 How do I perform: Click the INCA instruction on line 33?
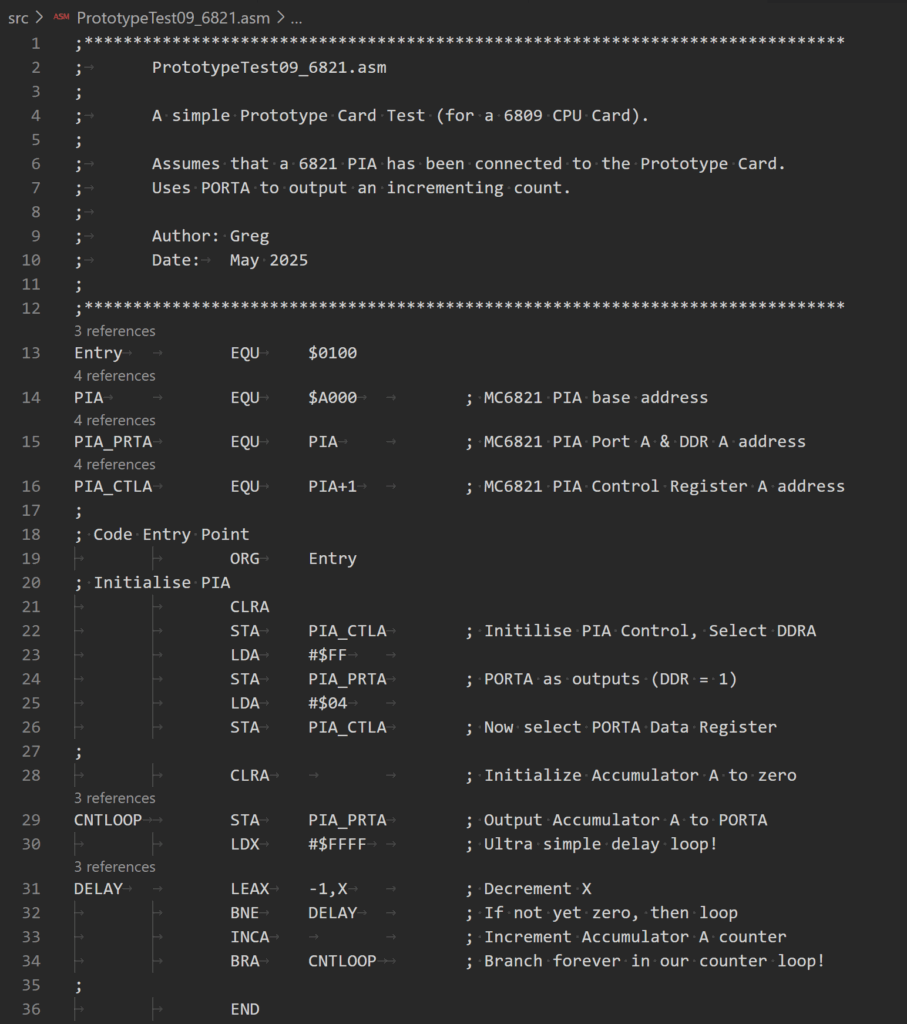pos(249,937)
